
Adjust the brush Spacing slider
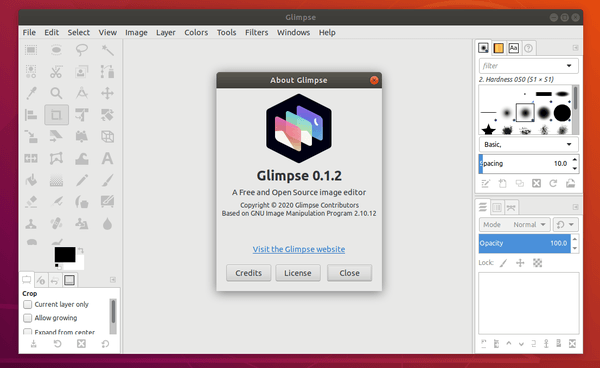coord(524,164)
